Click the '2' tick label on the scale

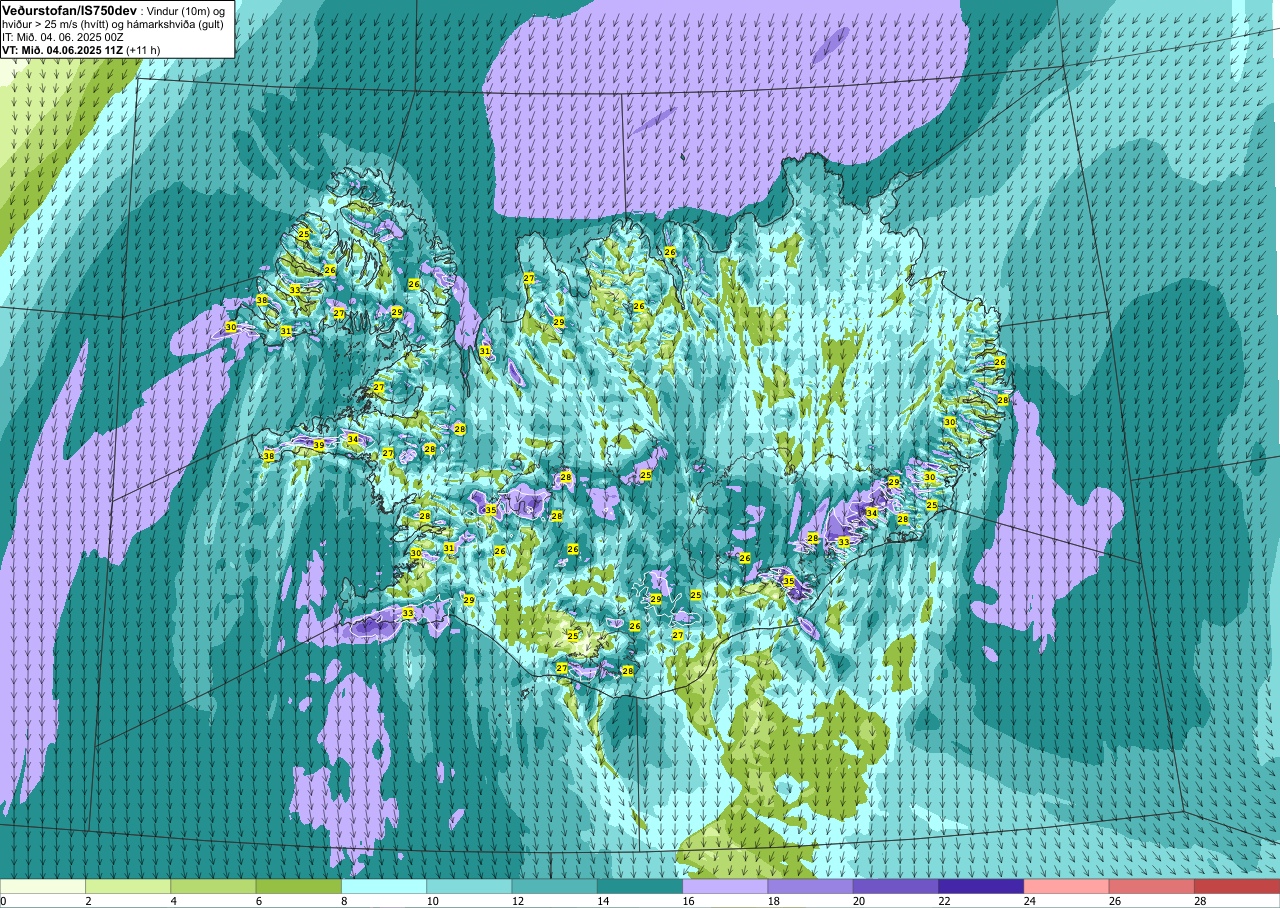click(x=88, y=901)
